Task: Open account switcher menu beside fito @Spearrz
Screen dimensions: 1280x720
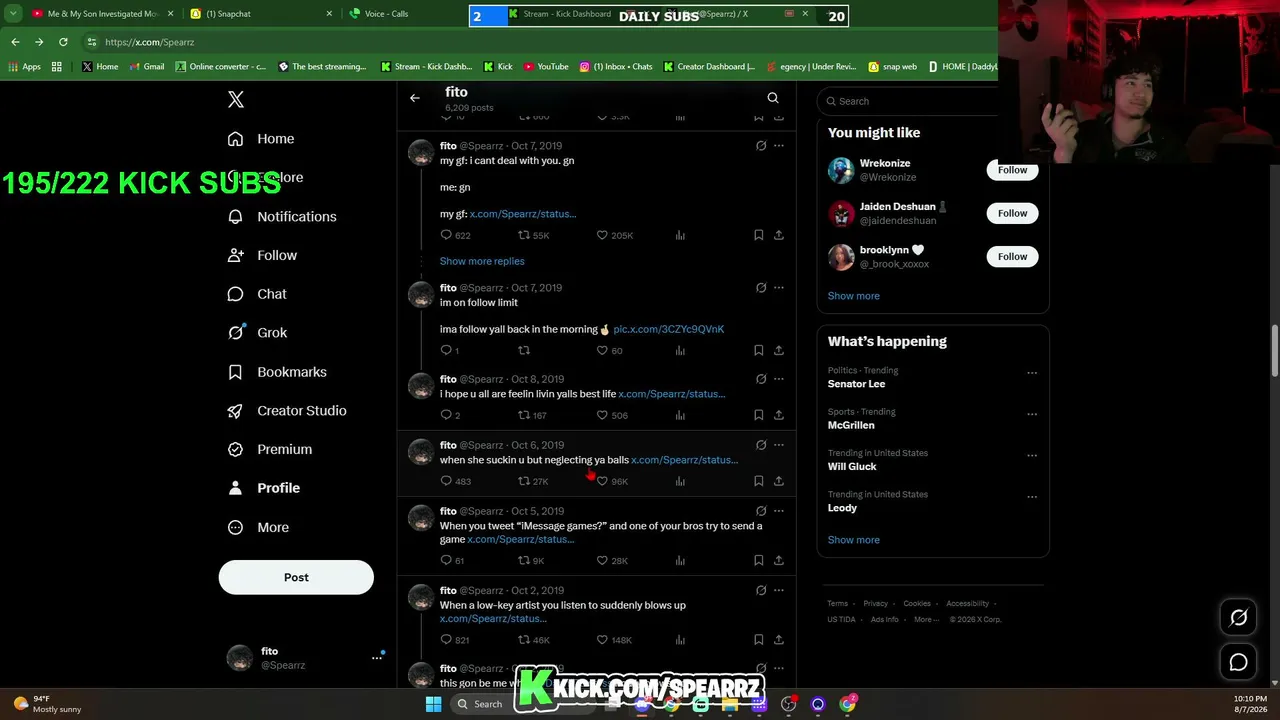Action: point(377,657)
